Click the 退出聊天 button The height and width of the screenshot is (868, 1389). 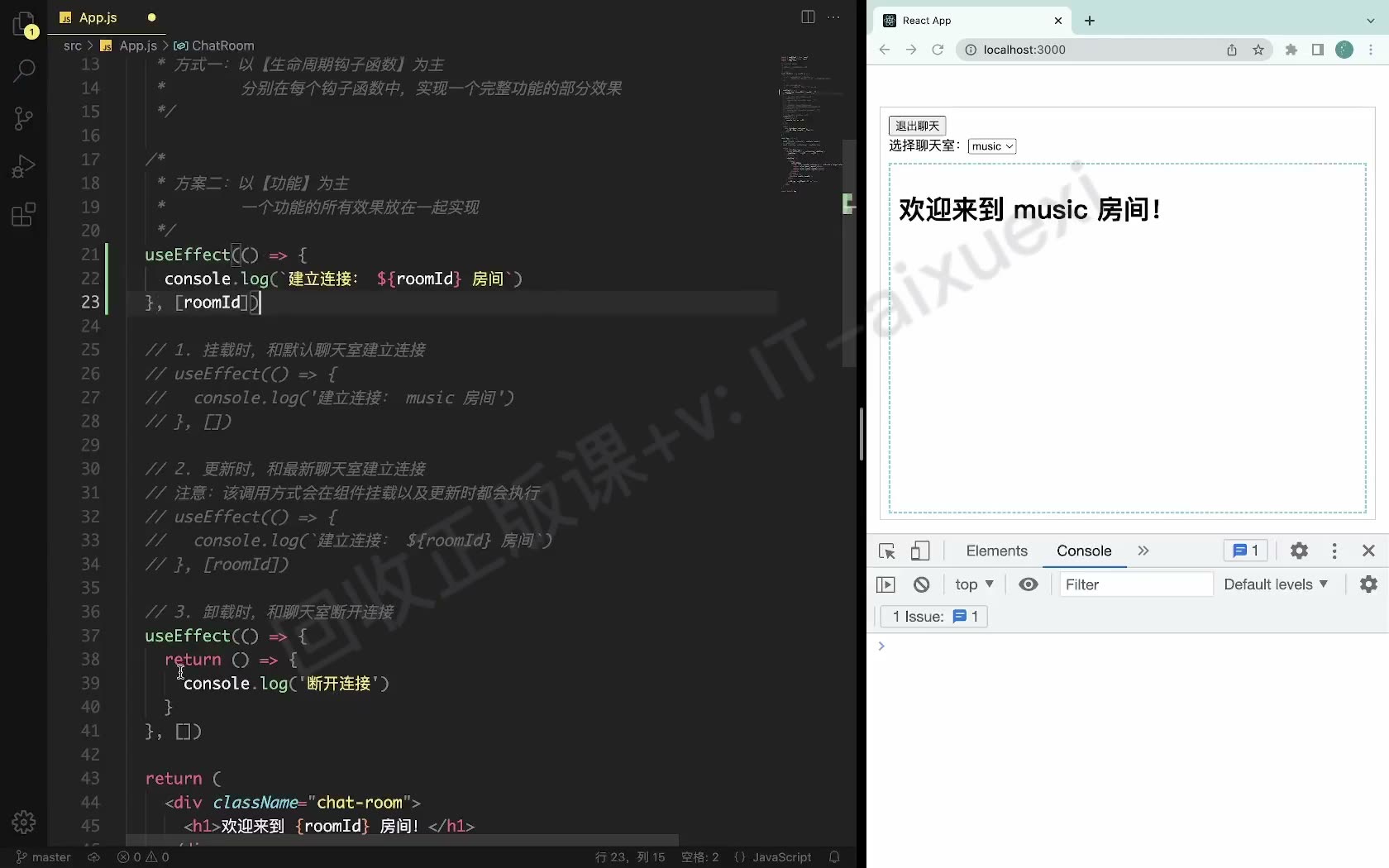[917, 126]
